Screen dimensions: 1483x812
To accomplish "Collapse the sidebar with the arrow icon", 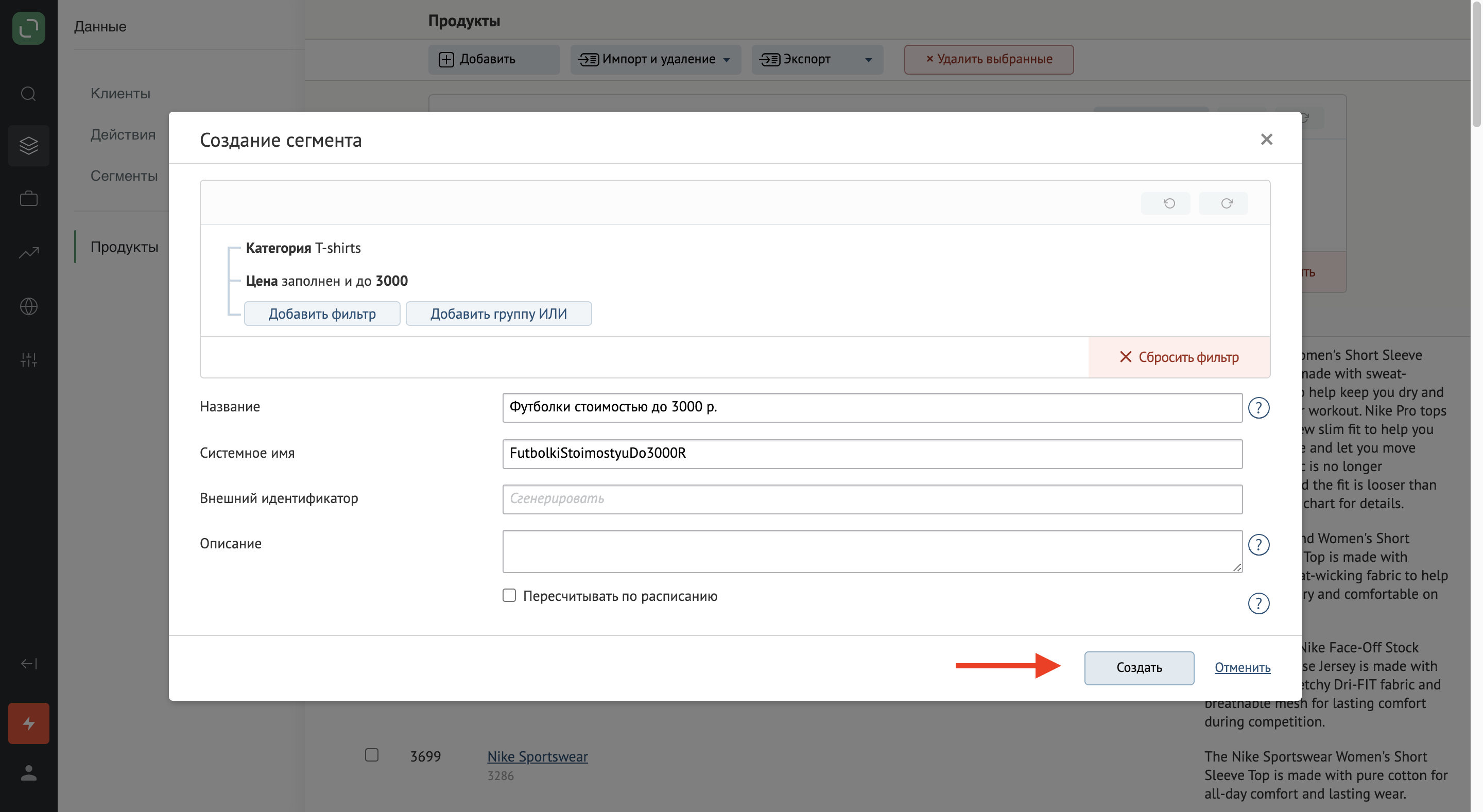I will click(x=28, y=664).
